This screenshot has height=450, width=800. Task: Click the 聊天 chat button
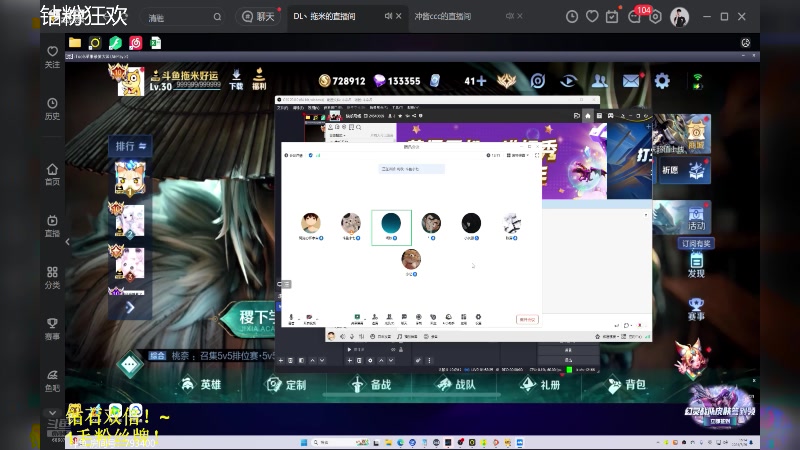pyautogui.click(x=258, y=17)
